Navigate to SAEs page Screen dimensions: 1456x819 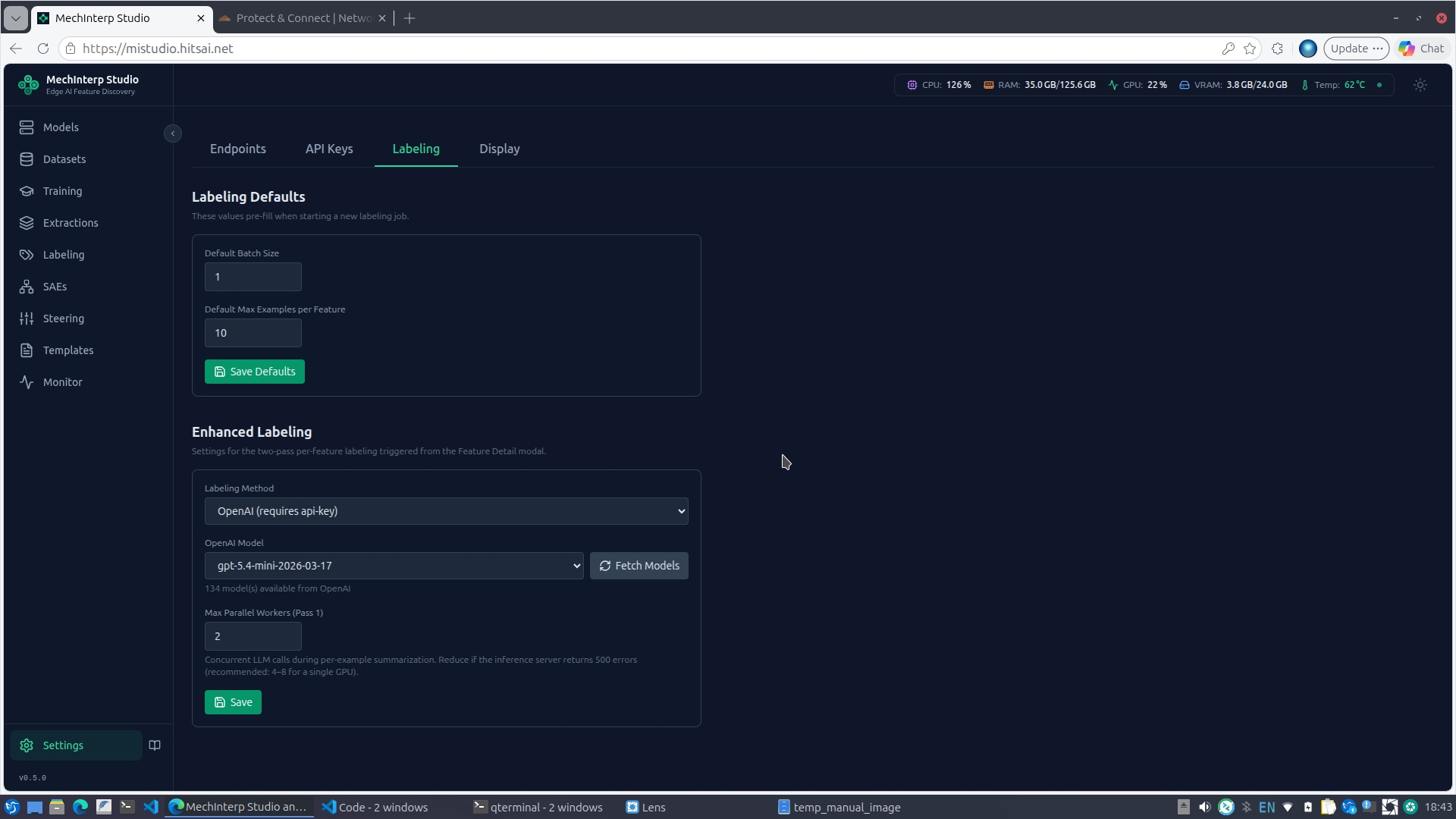[55, 287]
